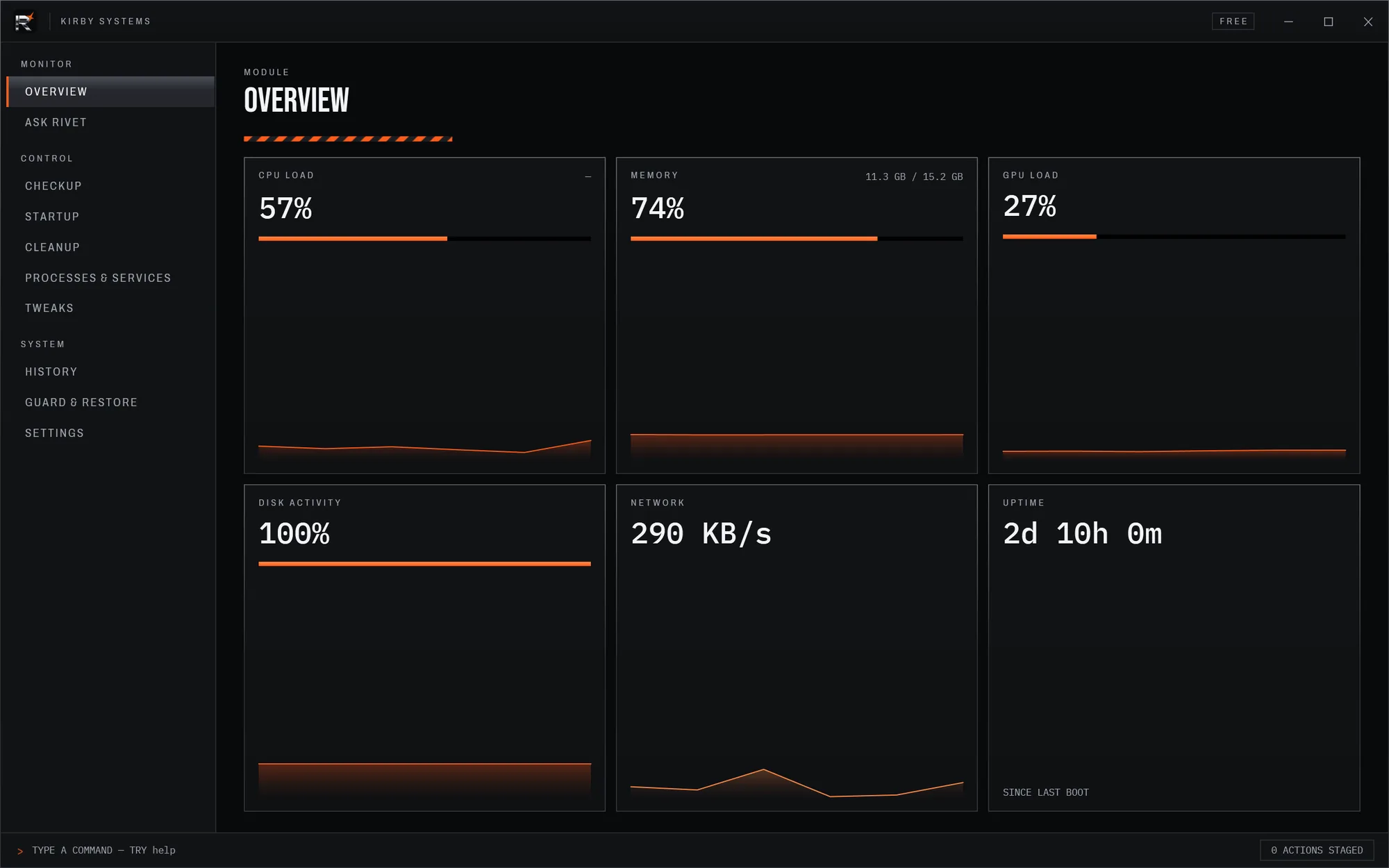This screenshot has width=1389, height=868.
Task: Click the 290 KB/s network value
Action: (x=701, y=534)
